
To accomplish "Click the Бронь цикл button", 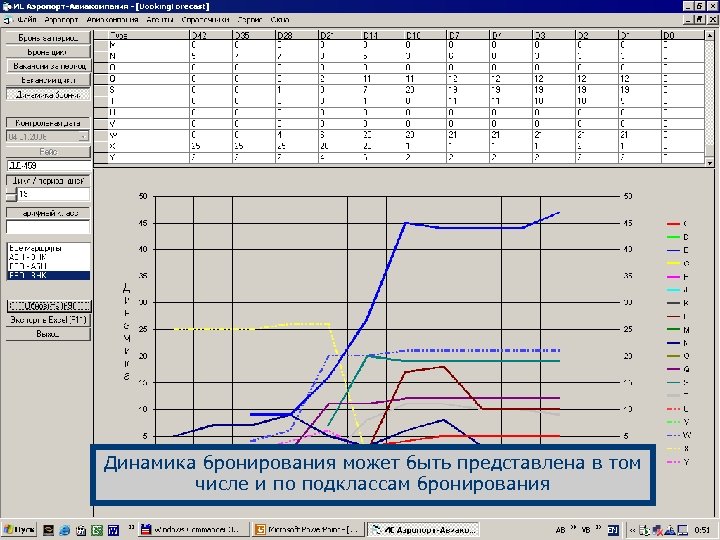I will [x=48, y=52].
